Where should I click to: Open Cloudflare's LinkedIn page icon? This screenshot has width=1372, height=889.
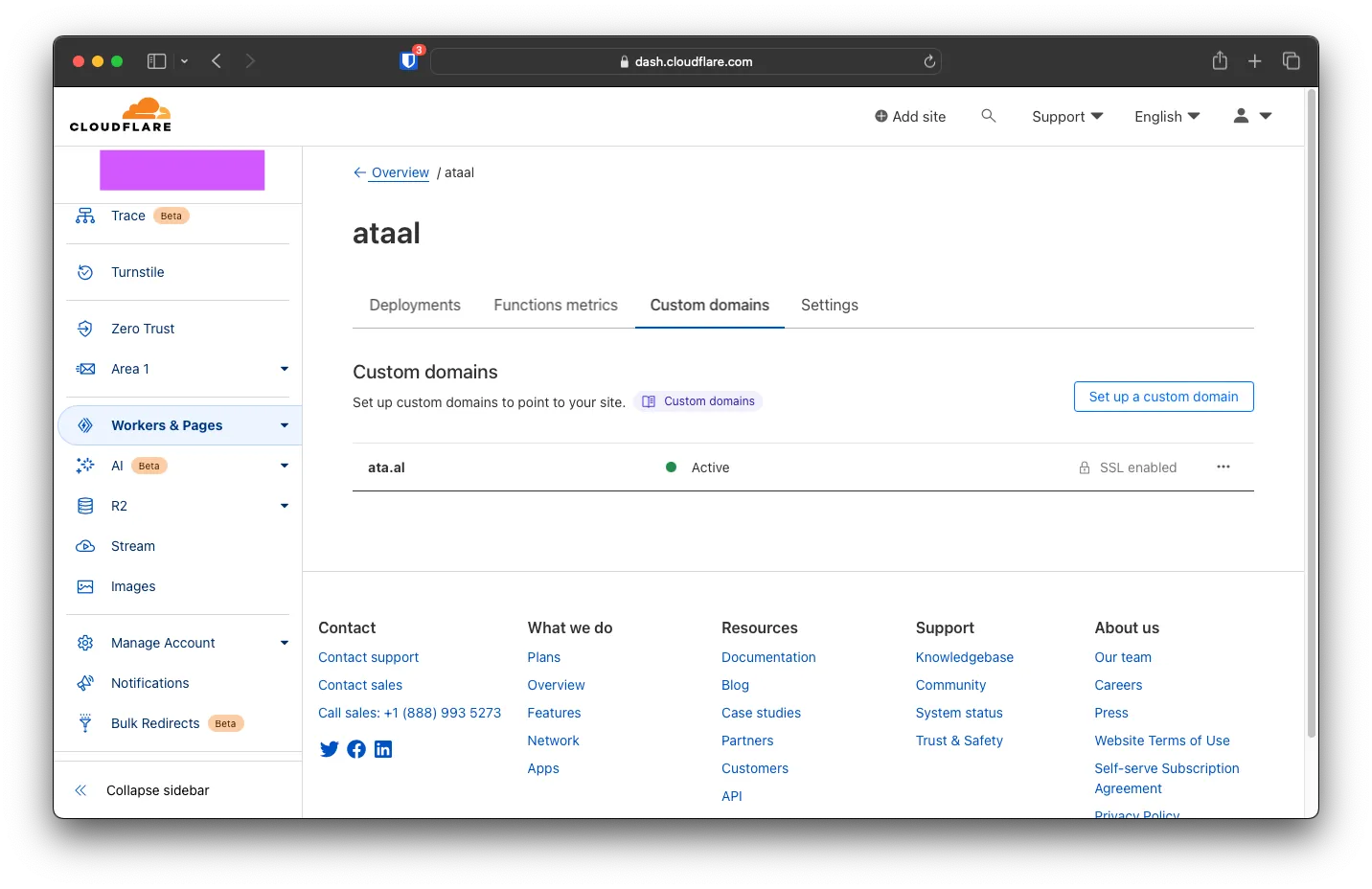383,749
